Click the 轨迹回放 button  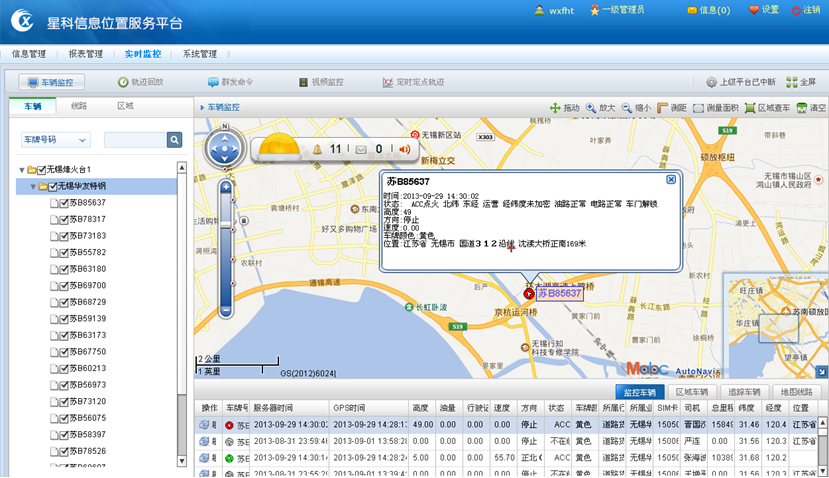point(140,82)
